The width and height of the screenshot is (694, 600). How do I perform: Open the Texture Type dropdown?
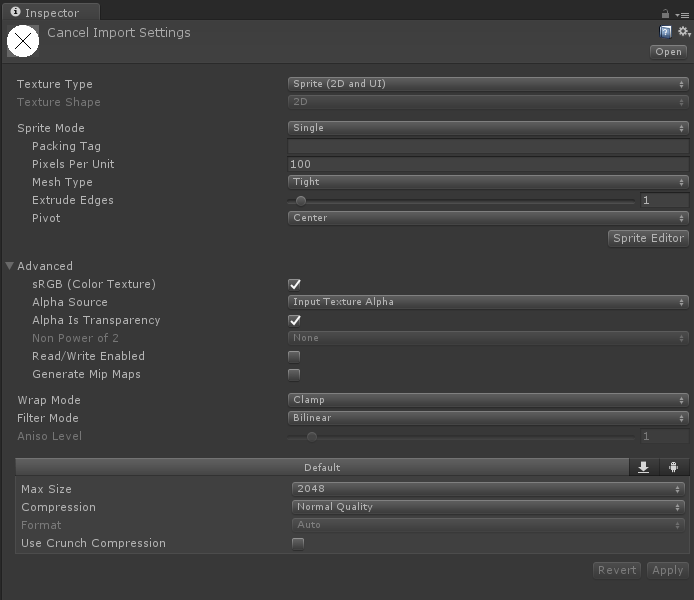(488, 84)
